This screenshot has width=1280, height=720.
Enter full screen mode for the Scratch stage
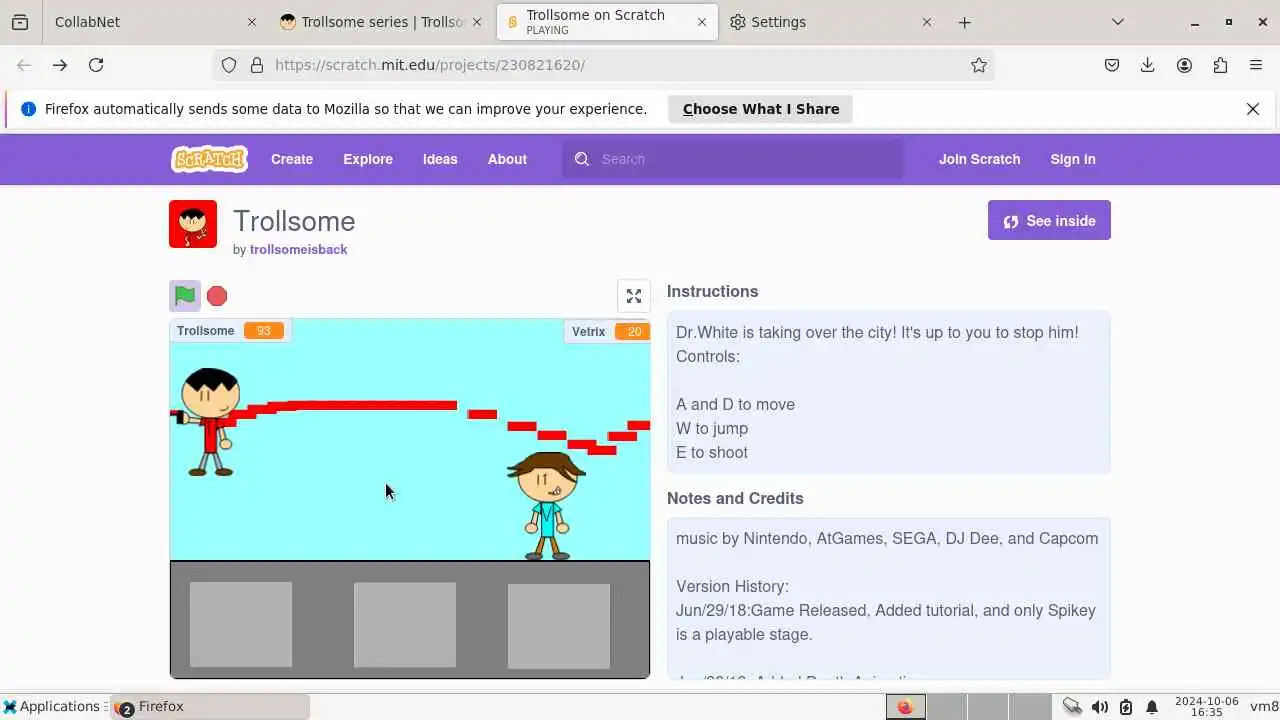point(634,296)
